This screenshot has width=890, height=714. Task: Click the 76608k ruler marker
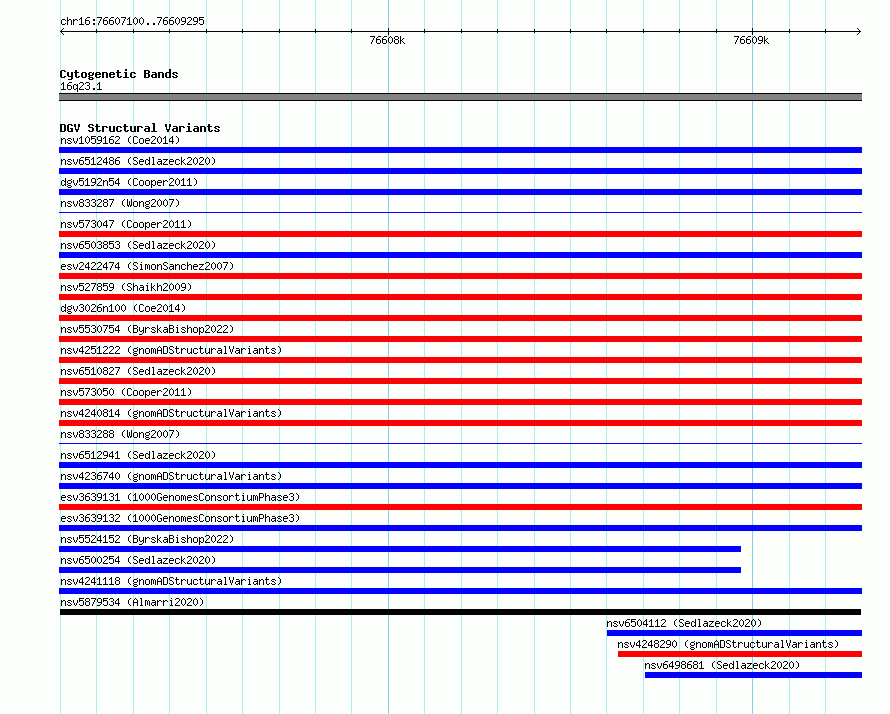(x=387, y=40)
